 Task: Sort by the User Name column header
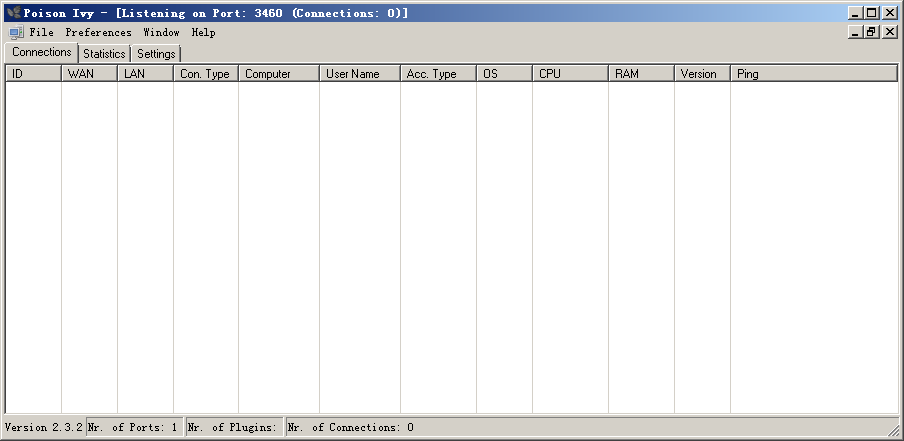click(360, 74)
